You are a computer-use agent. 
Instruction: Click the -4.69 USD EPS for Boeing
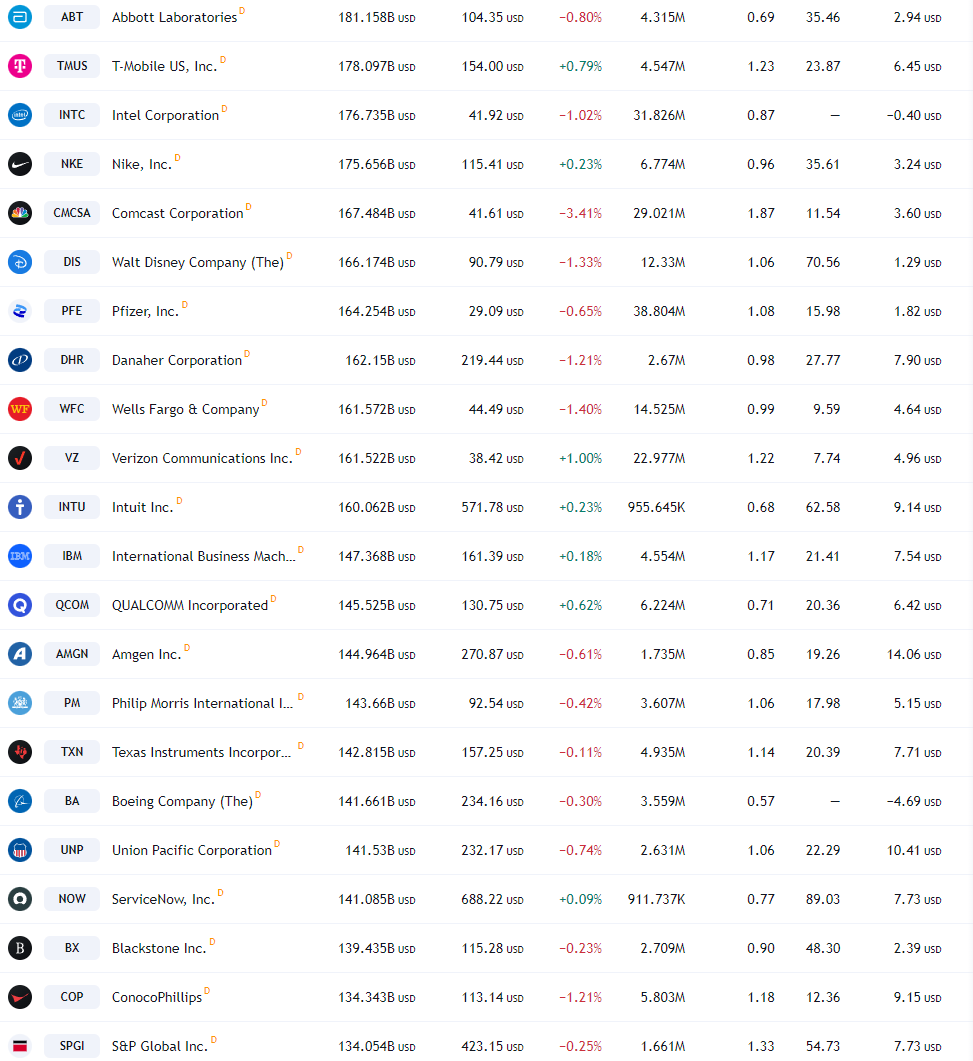click(914, 801)
